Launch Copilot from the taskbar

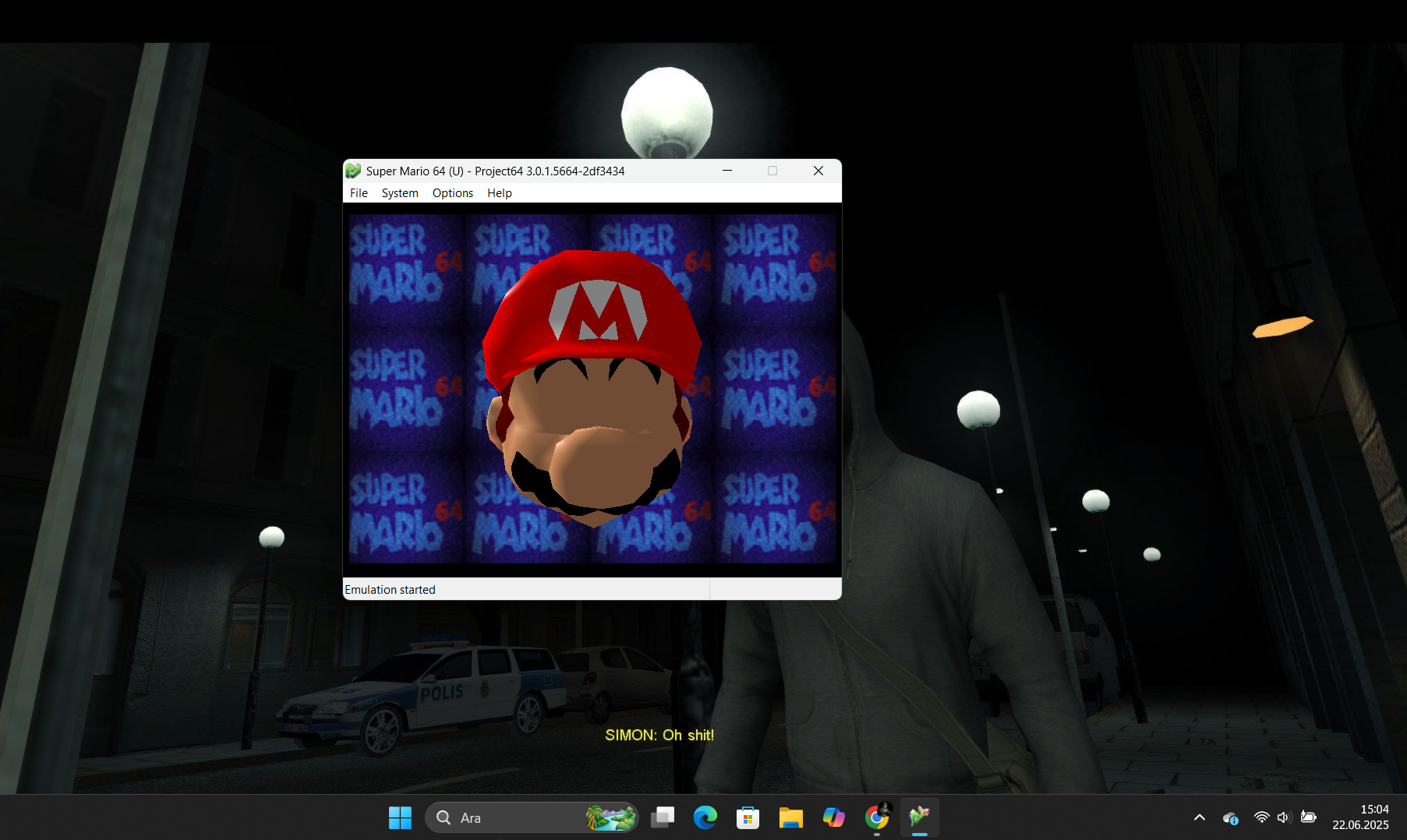[x=834, y=817]
